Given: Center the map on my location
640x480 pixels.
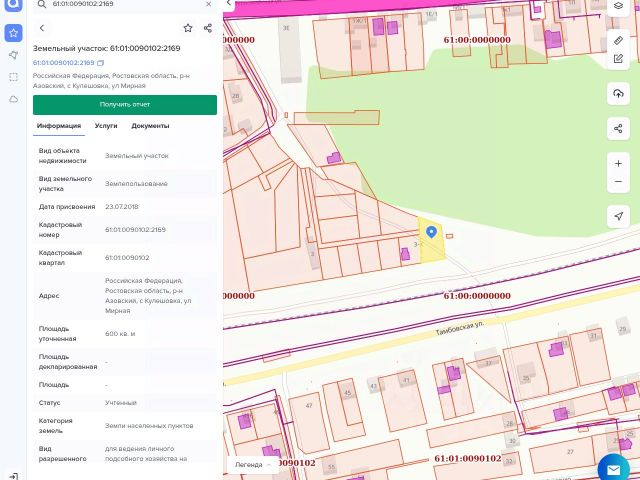Looking at the screenshot, I should [x=618, y=216].
